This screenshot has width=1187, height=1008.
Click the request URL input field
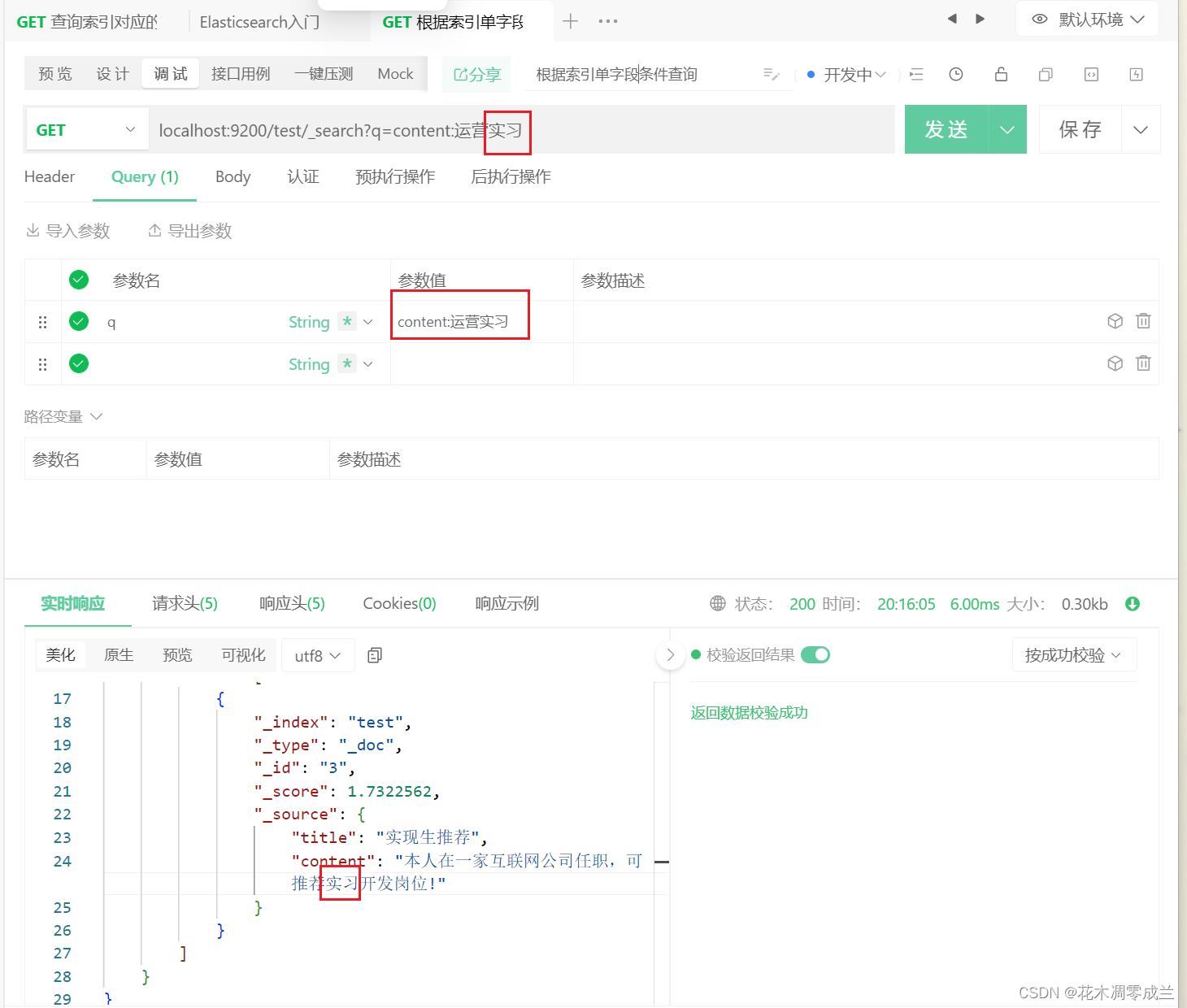click(x=520, y=130)
